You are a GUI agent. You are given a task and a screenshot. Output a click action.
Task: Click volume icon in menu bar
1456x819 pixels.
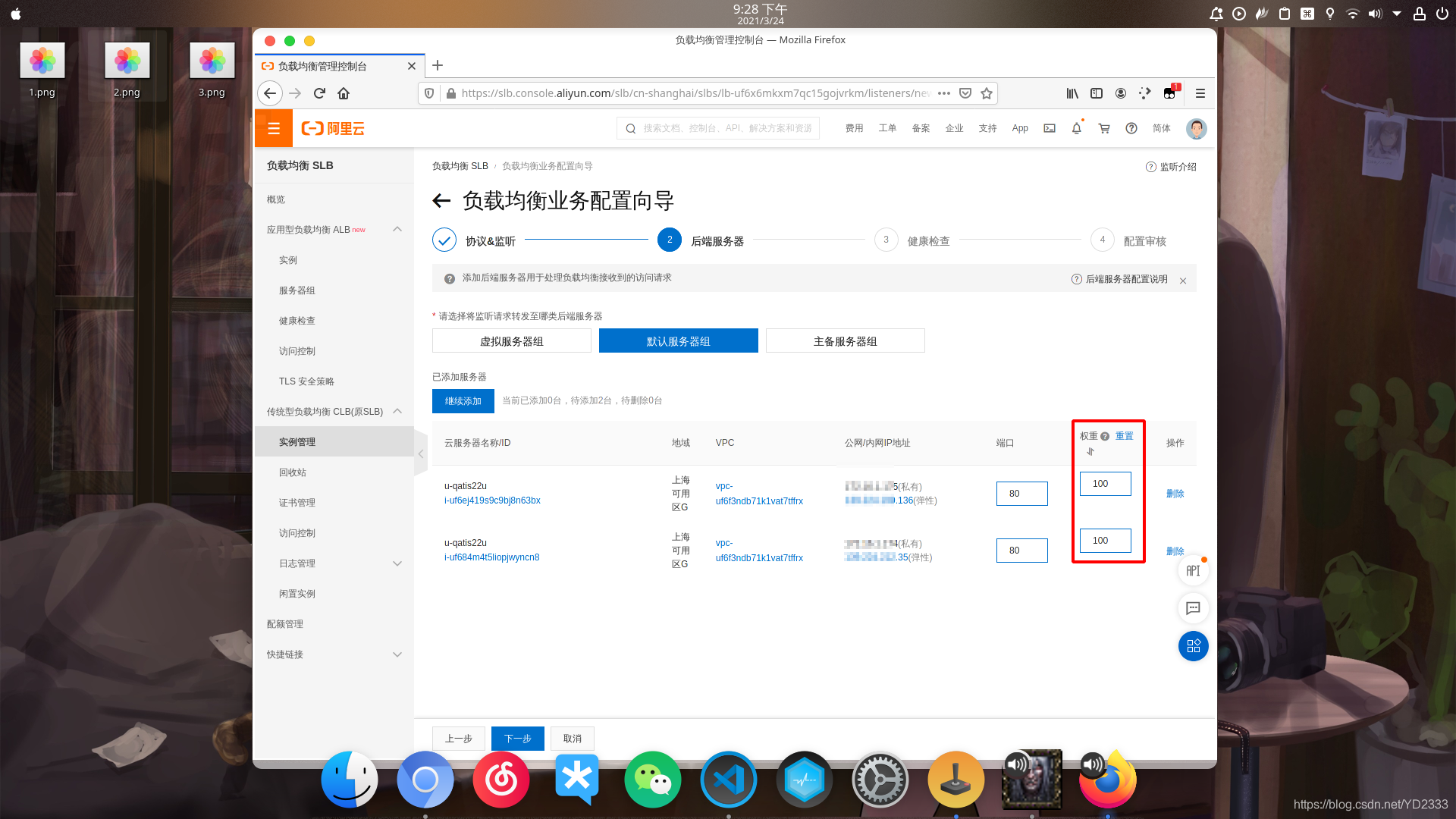(x=1375, y=14)
